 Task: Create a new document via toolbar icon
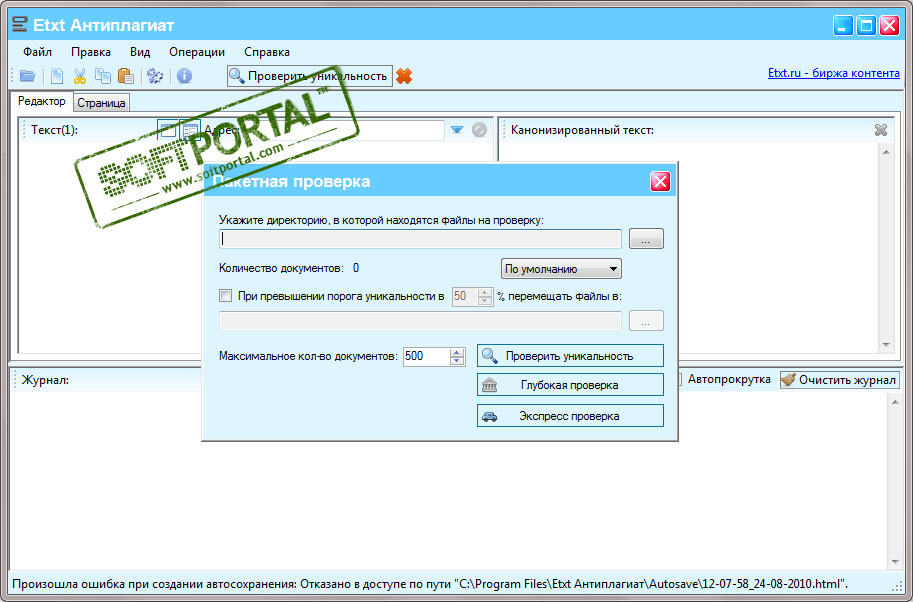coord(56,76)
